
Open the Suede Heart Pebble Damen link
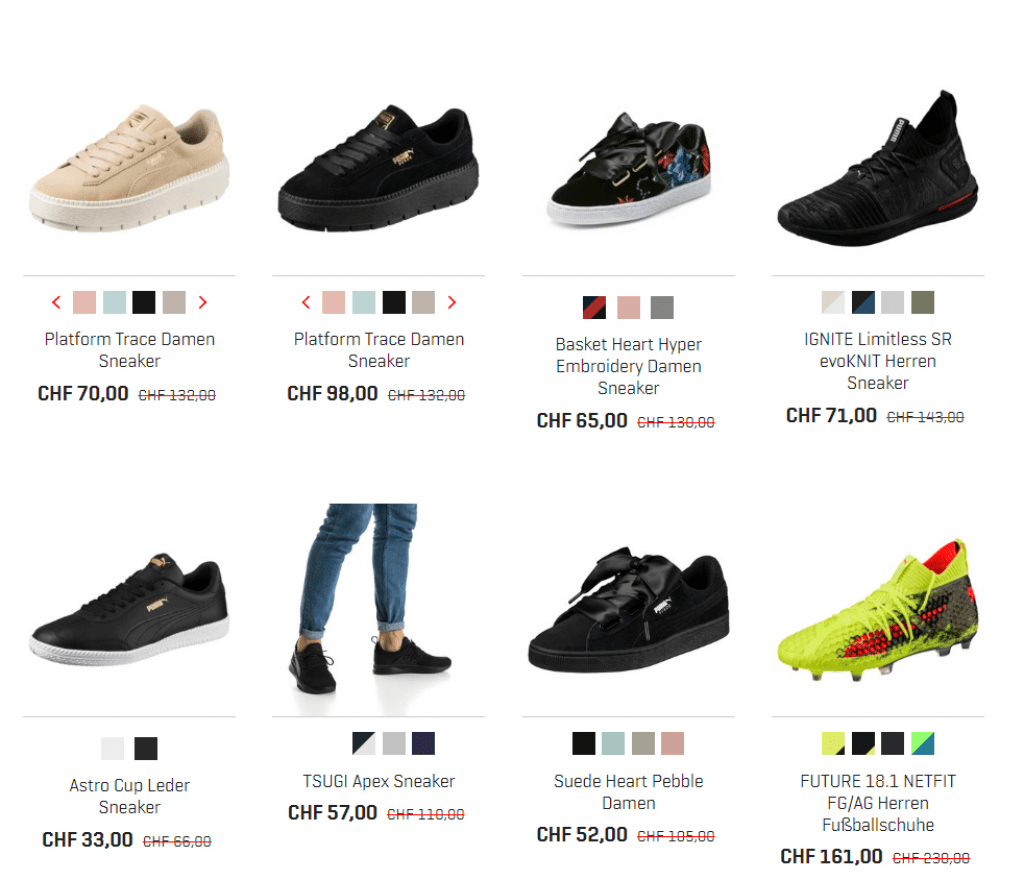(x=628, y=792)
